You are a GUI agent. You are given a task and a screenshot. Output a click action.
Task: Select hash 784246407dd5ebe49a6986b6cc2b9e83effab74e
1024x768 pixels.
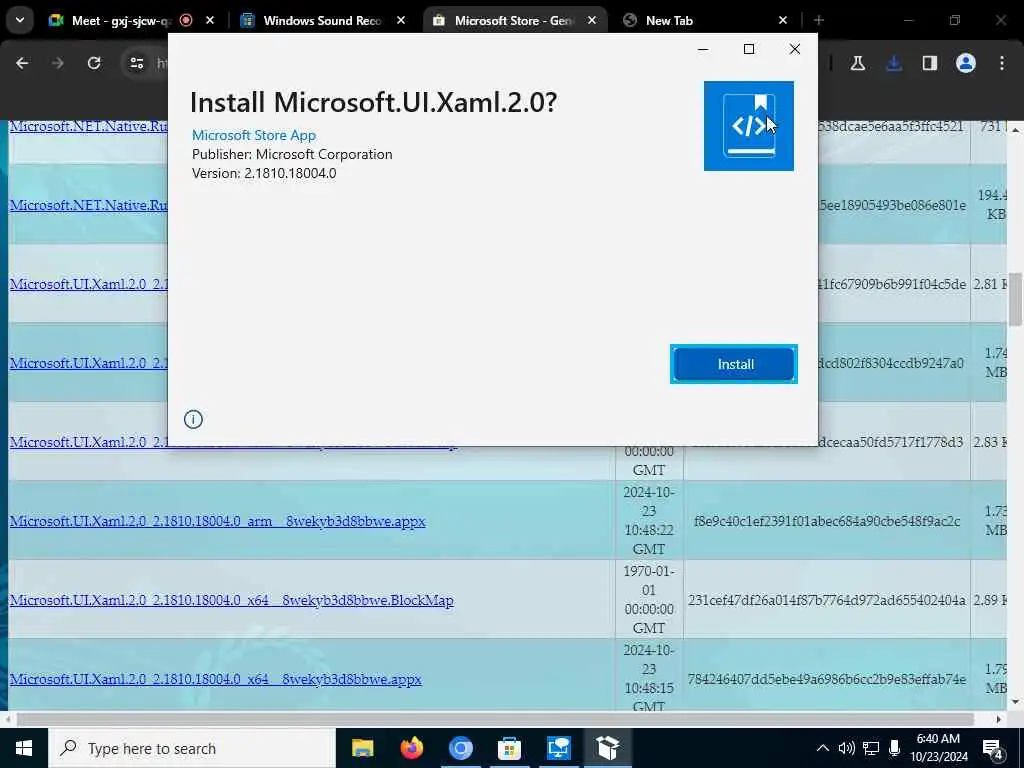827,679
